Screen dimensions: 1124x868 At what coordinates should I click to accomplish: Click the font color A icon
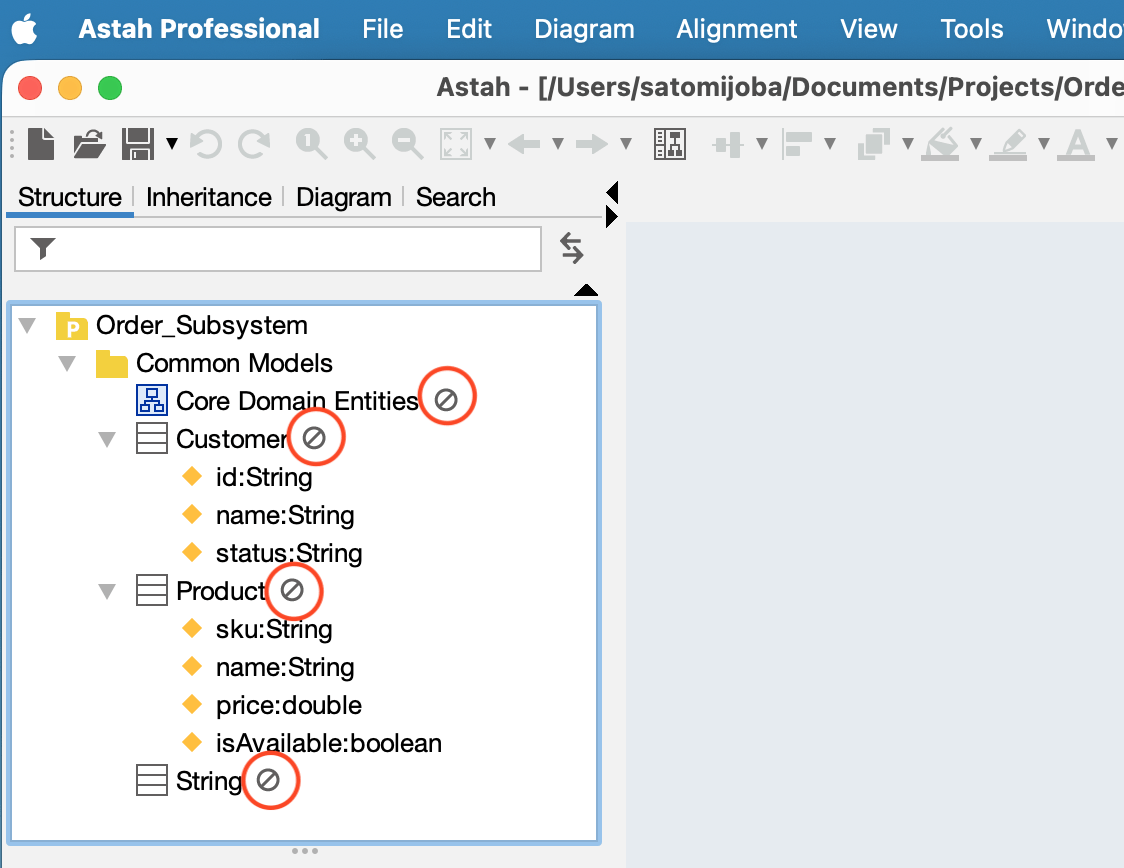[x=1077, y=143]
